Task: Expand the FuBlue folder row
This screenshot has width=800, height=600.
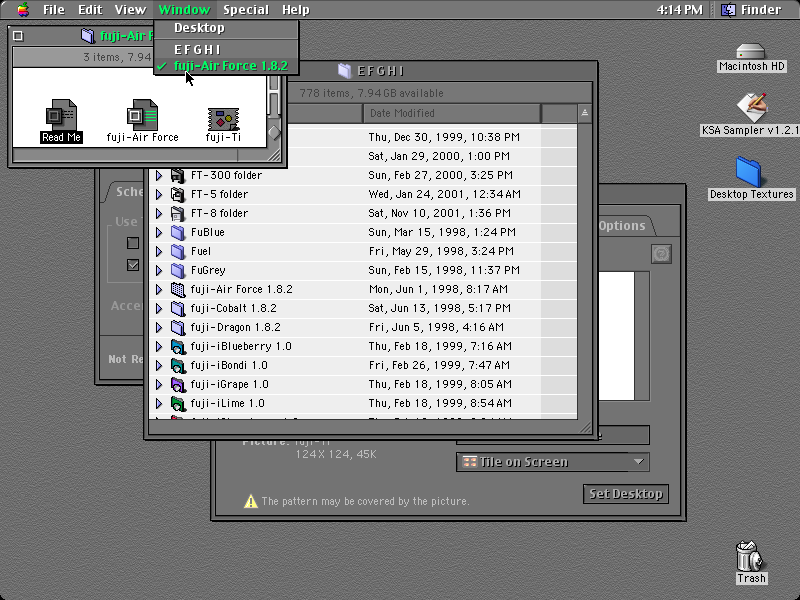Action: point(159,233)
